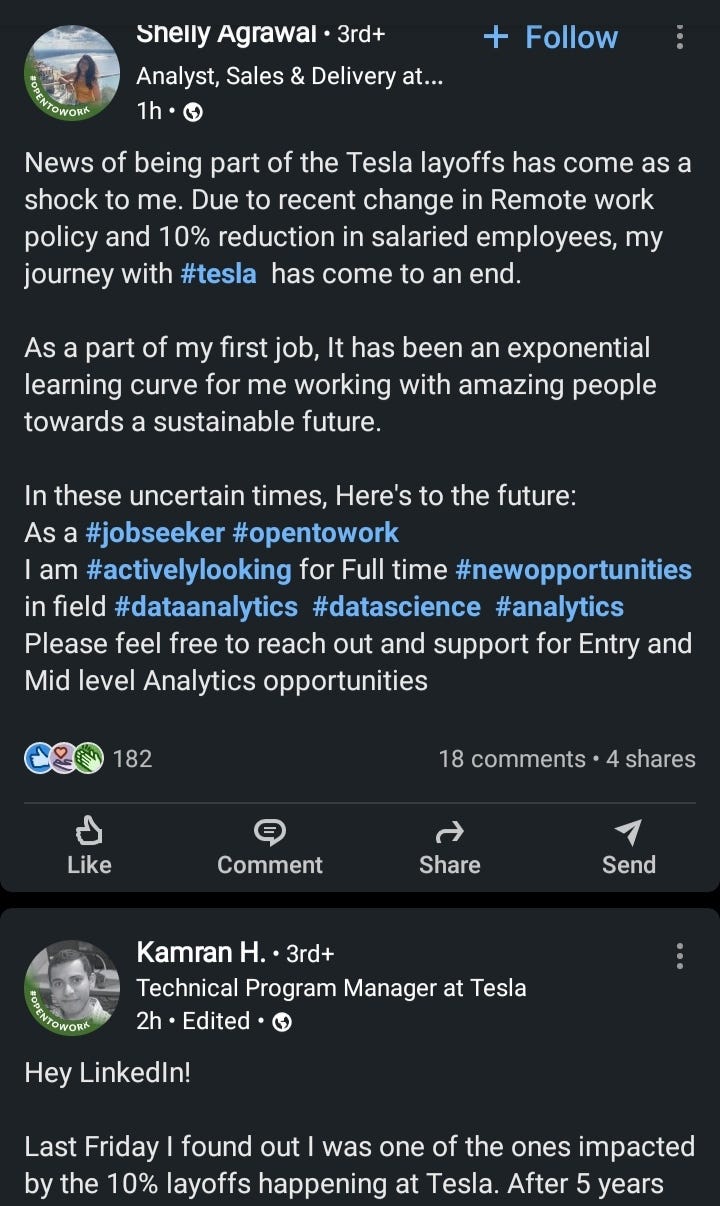
Task: Open the #newopportunities hashtag
Action: pos(573,570)
